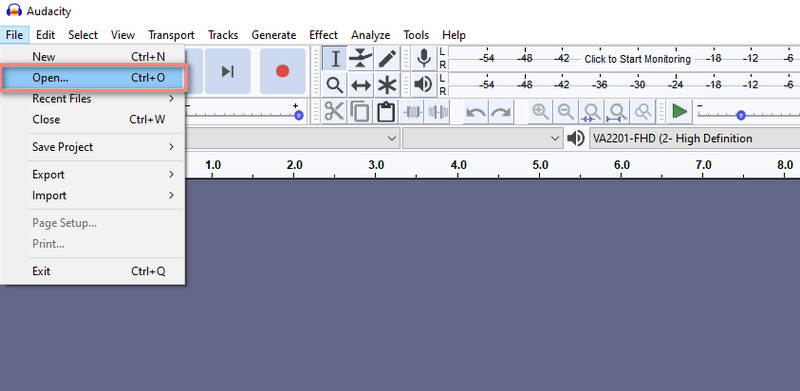Select the Time Shift tool
The image size is (800, 391).
[361, 85]
